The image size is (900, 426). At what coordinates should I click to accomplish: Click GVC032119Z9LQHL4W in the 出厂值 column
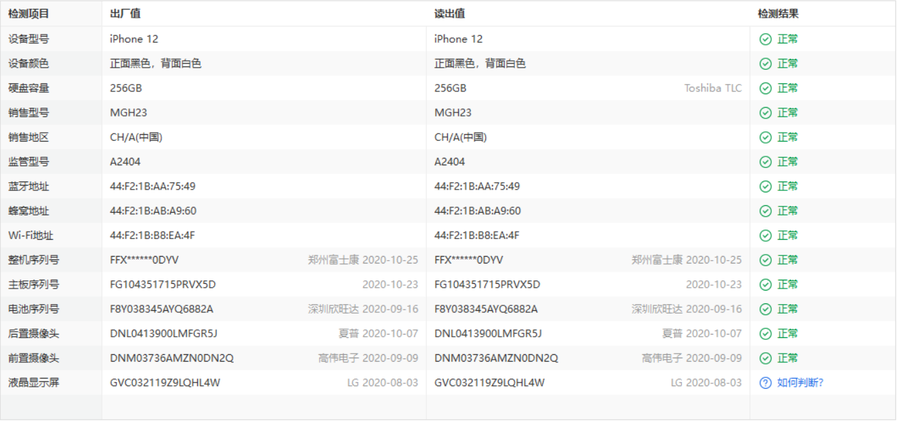pos(165,383)
